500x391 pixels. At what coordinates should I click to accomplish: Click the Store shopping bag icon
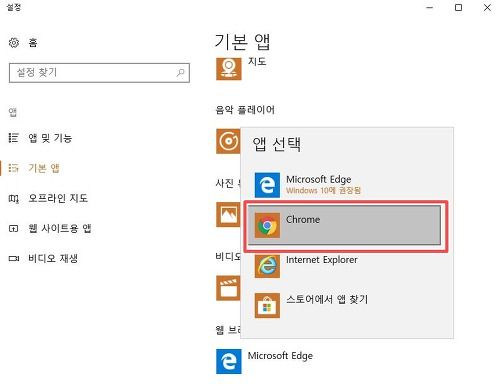tap(267, 306)
